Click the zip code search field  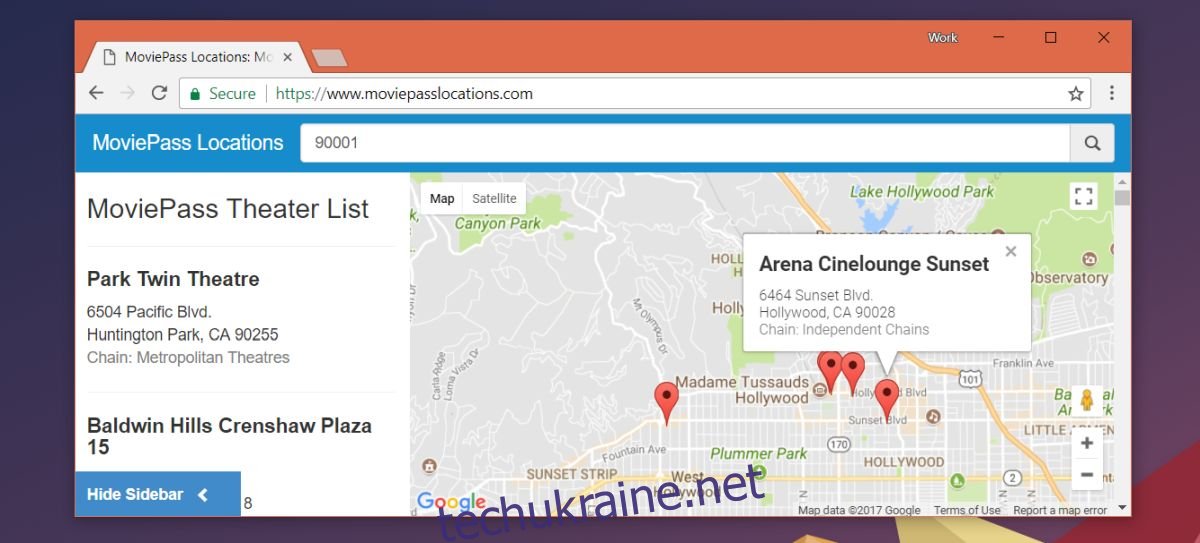click(x=685, y=143)
